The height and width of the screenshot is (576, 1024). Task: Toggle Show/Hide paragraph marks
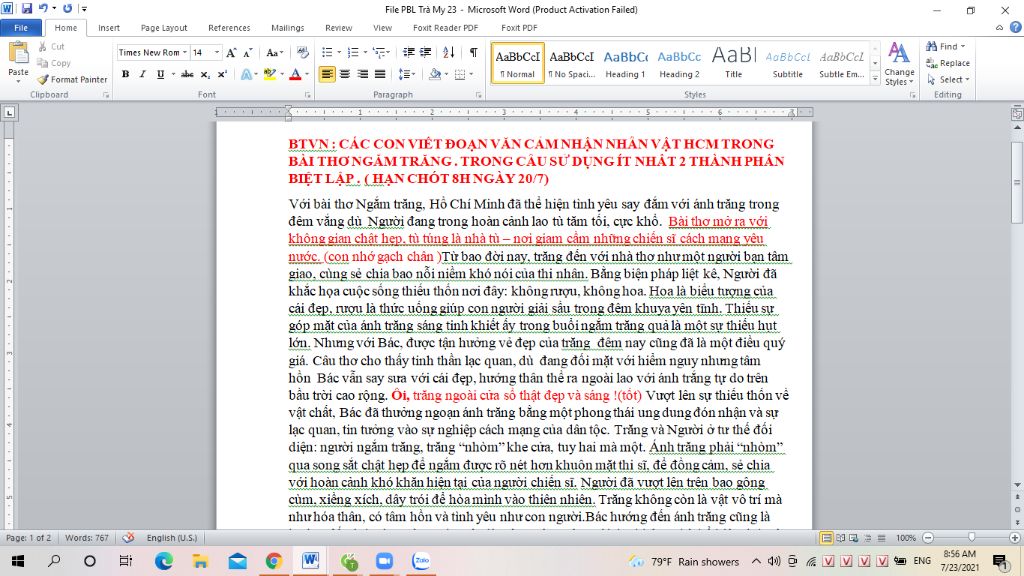473,52
